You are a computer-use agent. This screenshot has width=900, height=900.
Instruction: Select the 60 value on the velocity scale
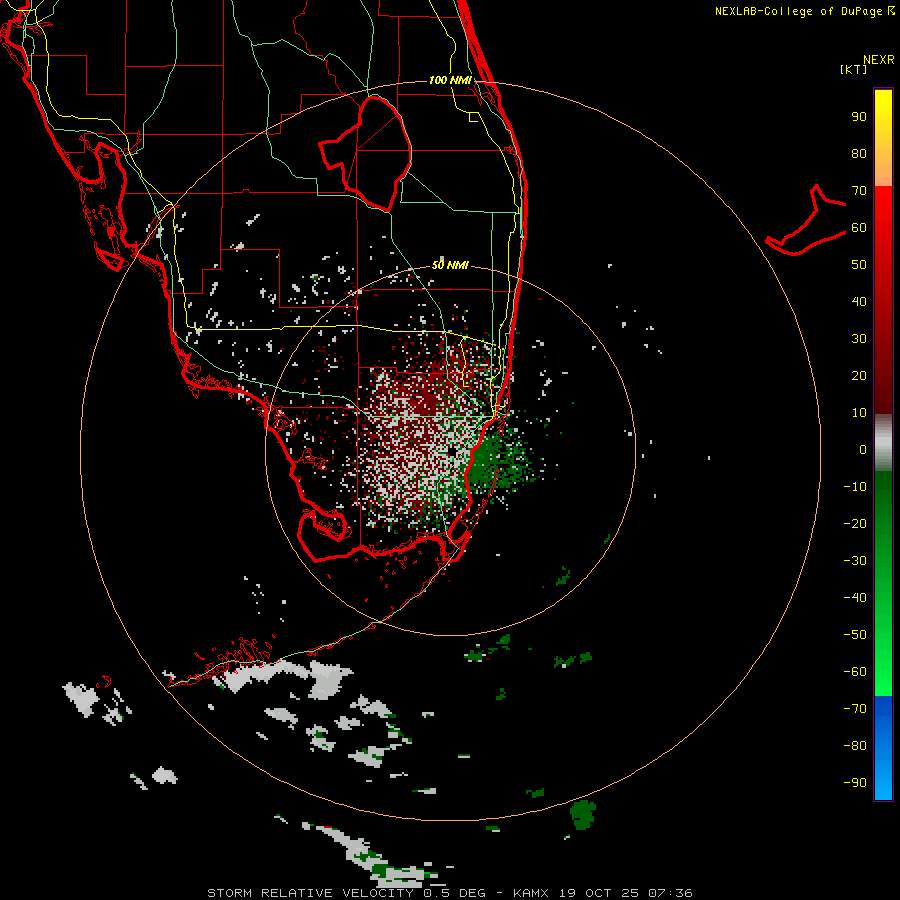point(859,227)
